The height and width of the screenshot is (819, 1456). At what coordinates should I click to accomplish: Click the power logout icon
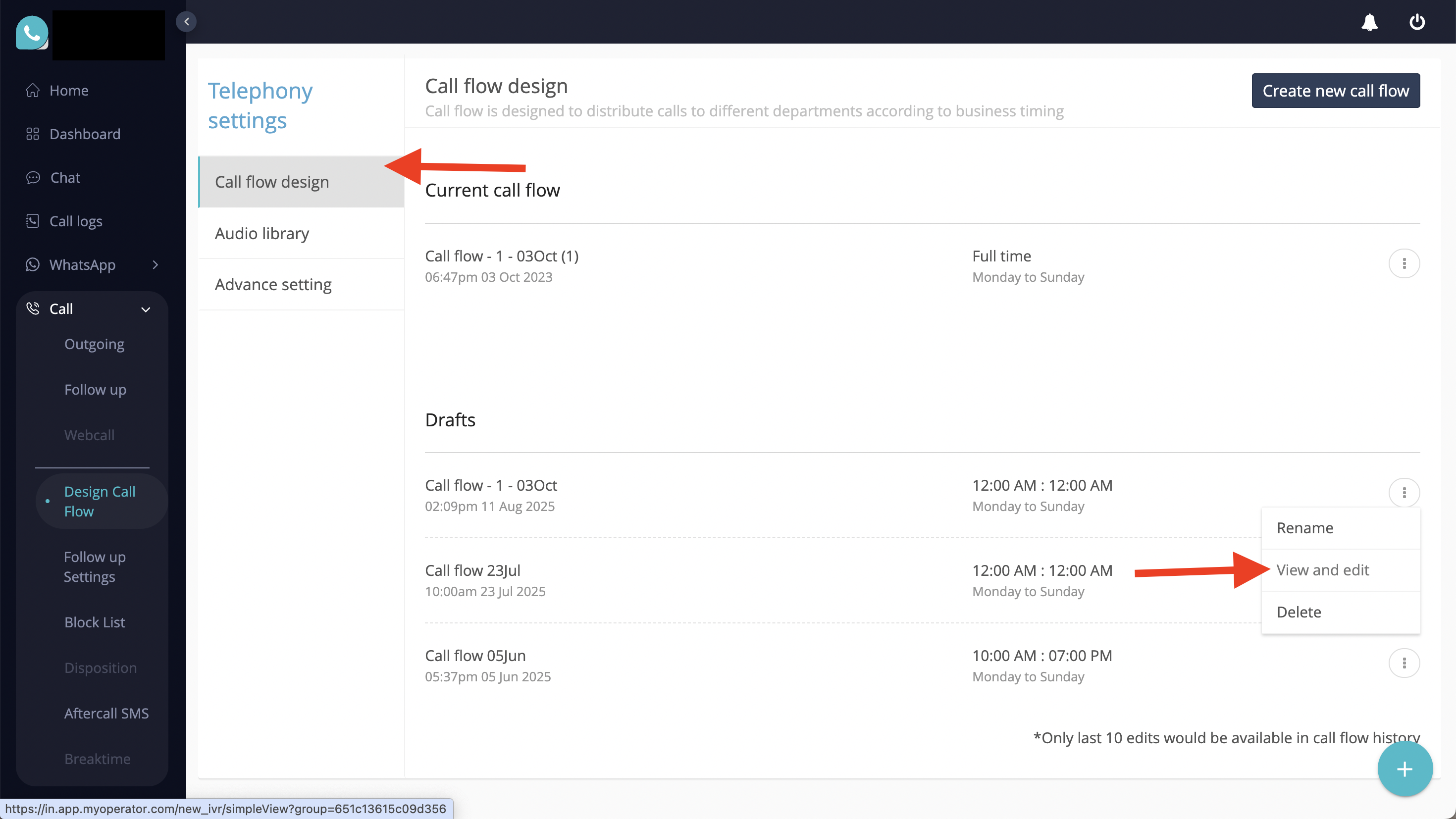pyautogui.click(x=1416, y=22)
